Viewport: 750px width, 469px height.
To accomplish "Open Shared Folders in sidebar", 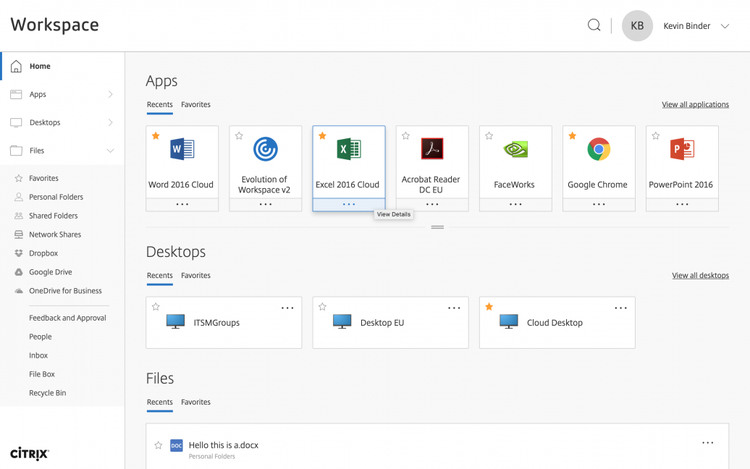I will (x=53, y=216).
